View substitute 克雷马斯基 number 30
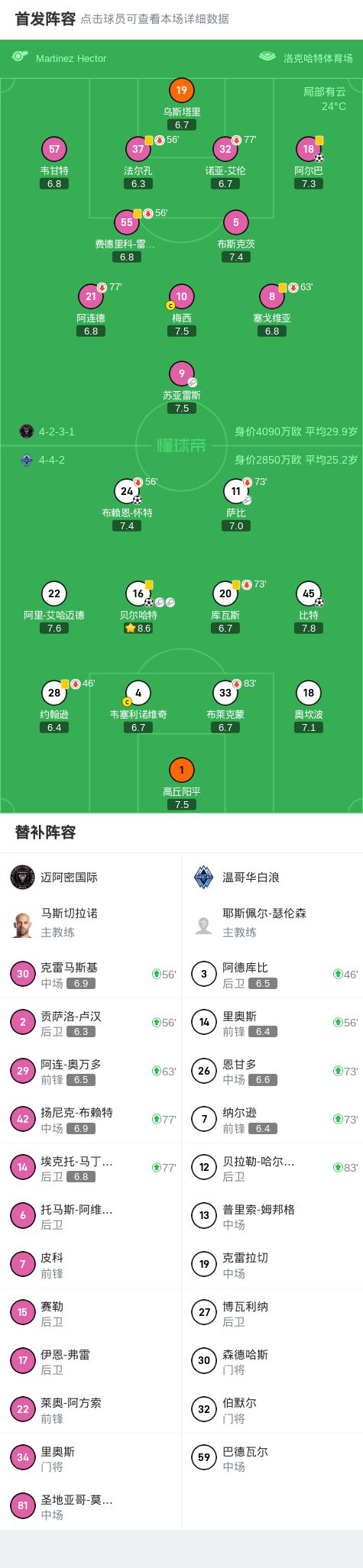 click(91, 974)
